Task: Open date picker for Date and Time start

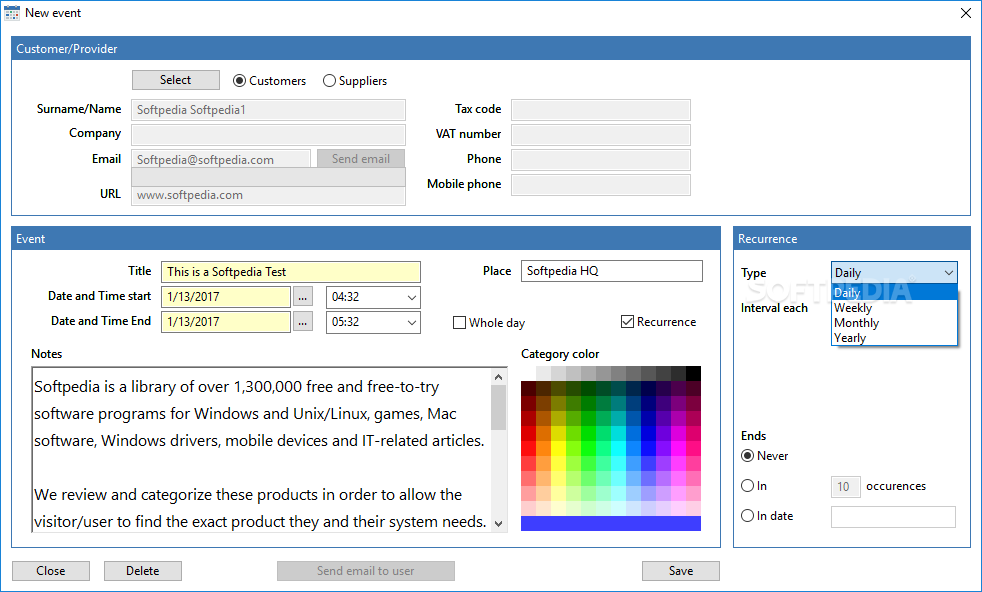Action: [x=302, y=297]
